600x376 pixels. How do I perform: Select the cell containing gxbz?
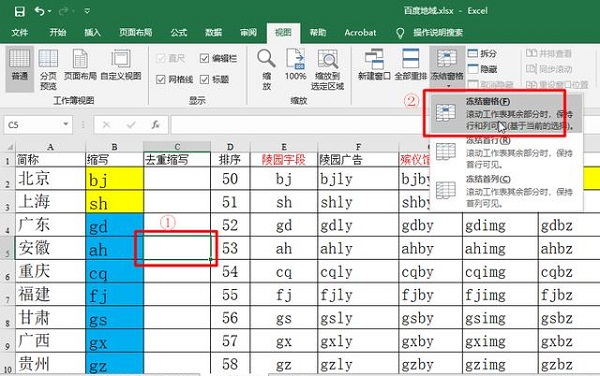(x=569, y=341)
